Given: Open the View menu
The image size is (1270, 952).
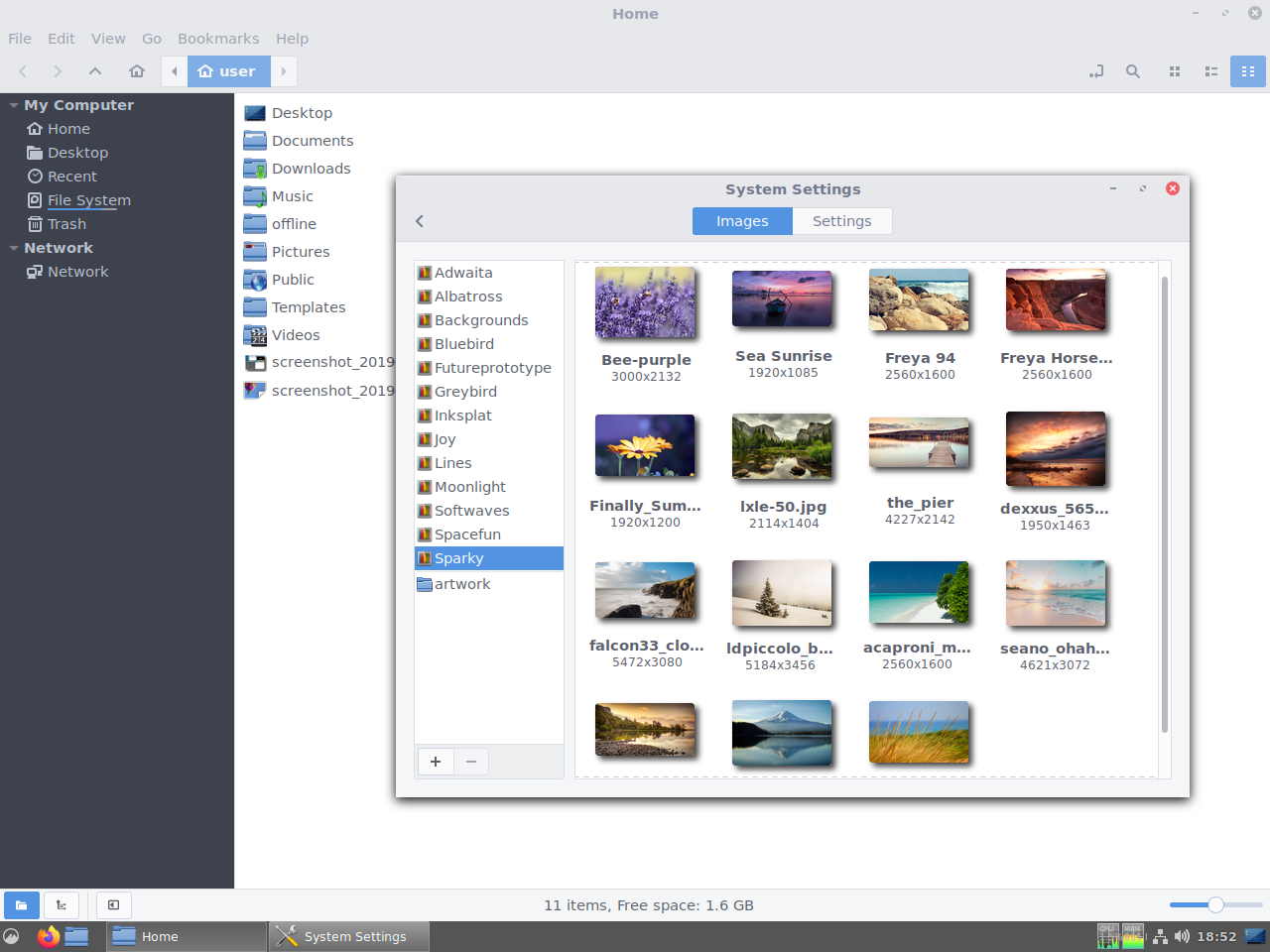Looking at the screenshot, I should [108, 39].
